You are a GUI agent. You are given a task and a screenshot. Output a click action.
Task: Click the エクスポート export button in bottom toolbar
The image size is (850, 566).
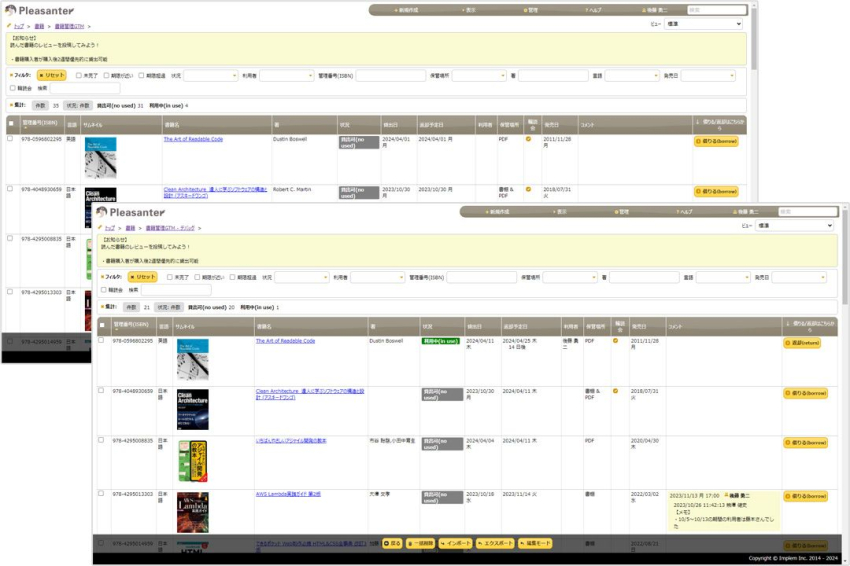(x=496, y=543)
